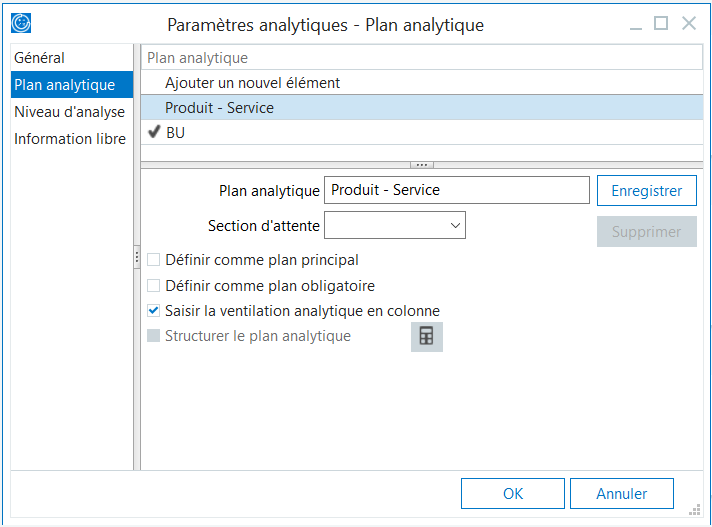The height and width of the screenshot is (527, 712).
Task: Maximize the Paramètres analytiques window
Action: tap(661, 23)
